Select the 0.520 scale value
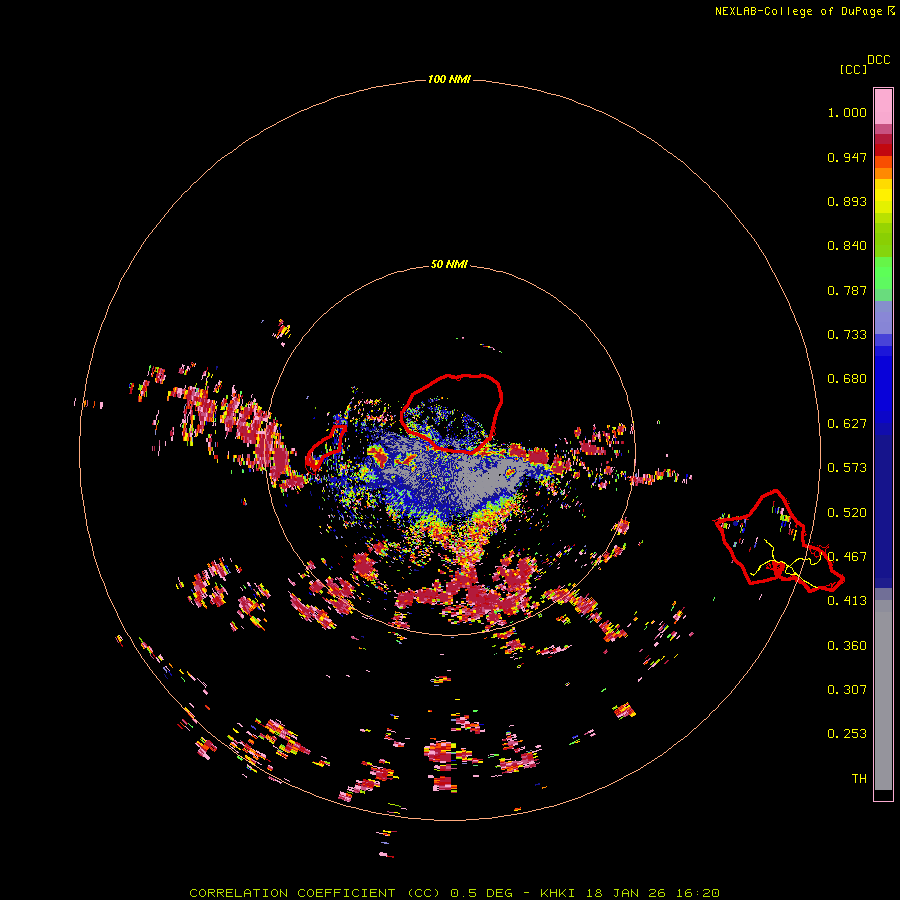The height and width of the screenshot is (900, 900). (x=847, y=513)
